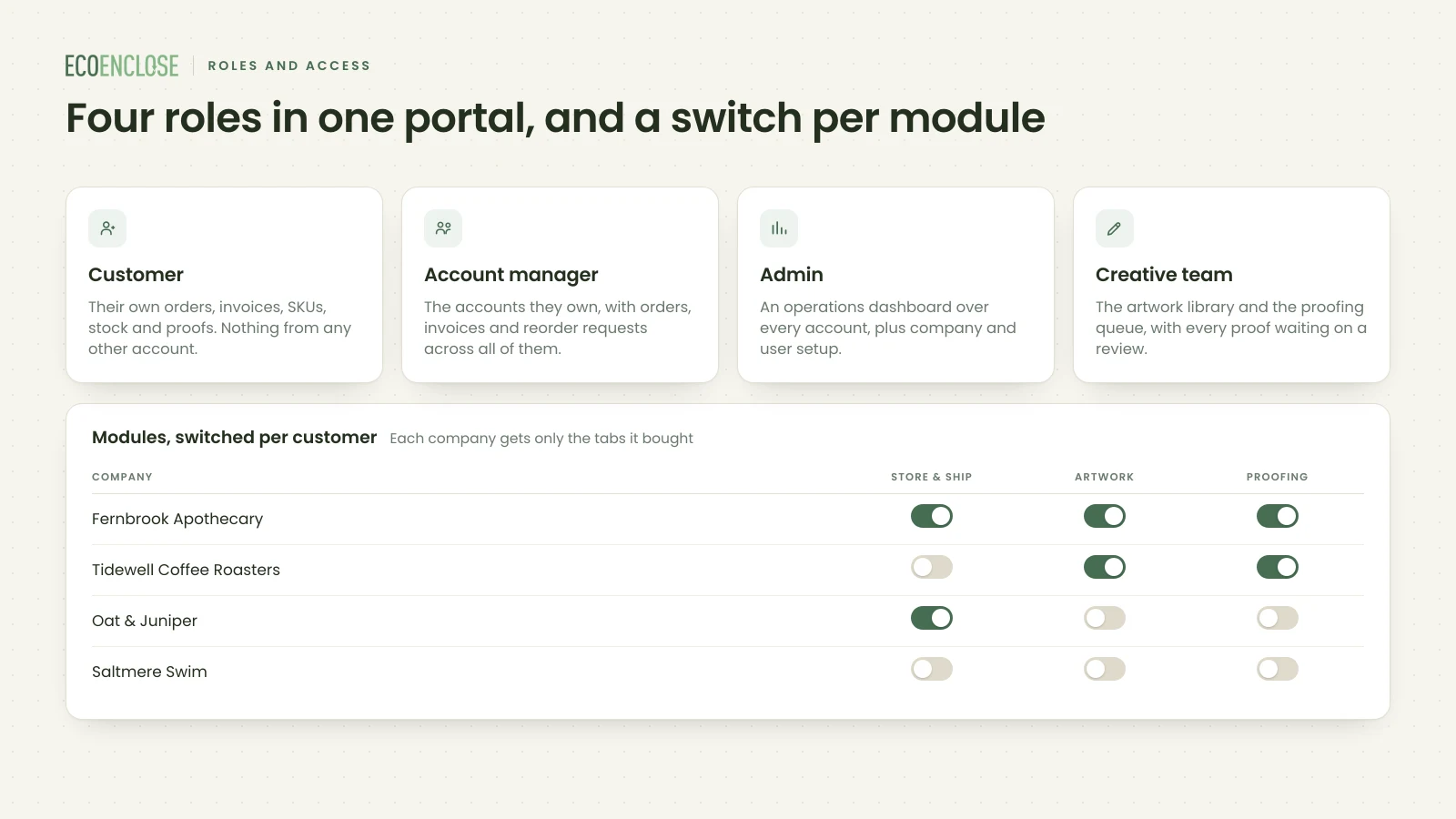Screen dimensions: 1456x819
Task: Turn off Artwork for Fernbrook Apothecary
Action: coord(1105,516)
